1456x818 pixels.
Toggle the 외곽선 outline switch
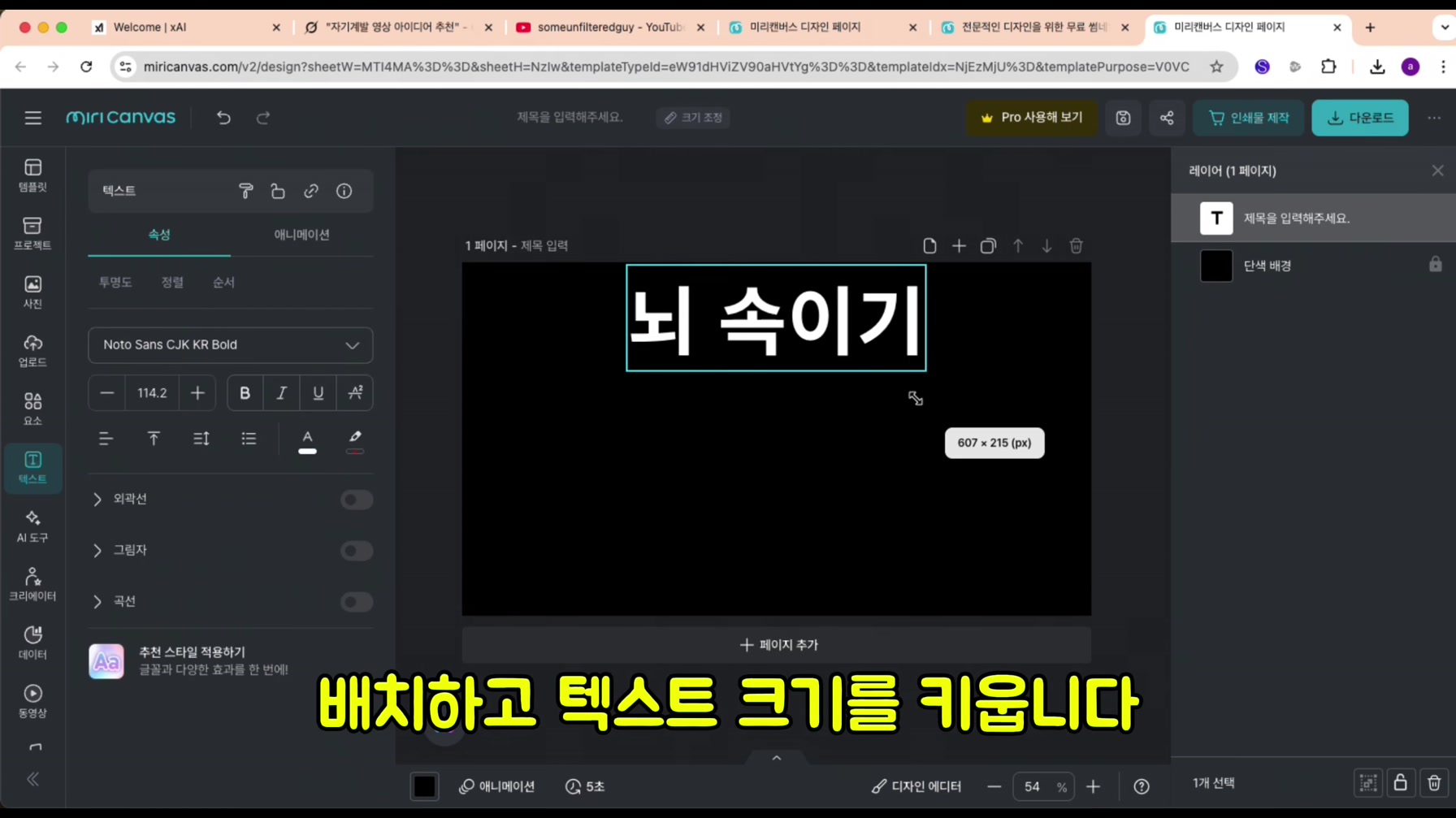357,500
